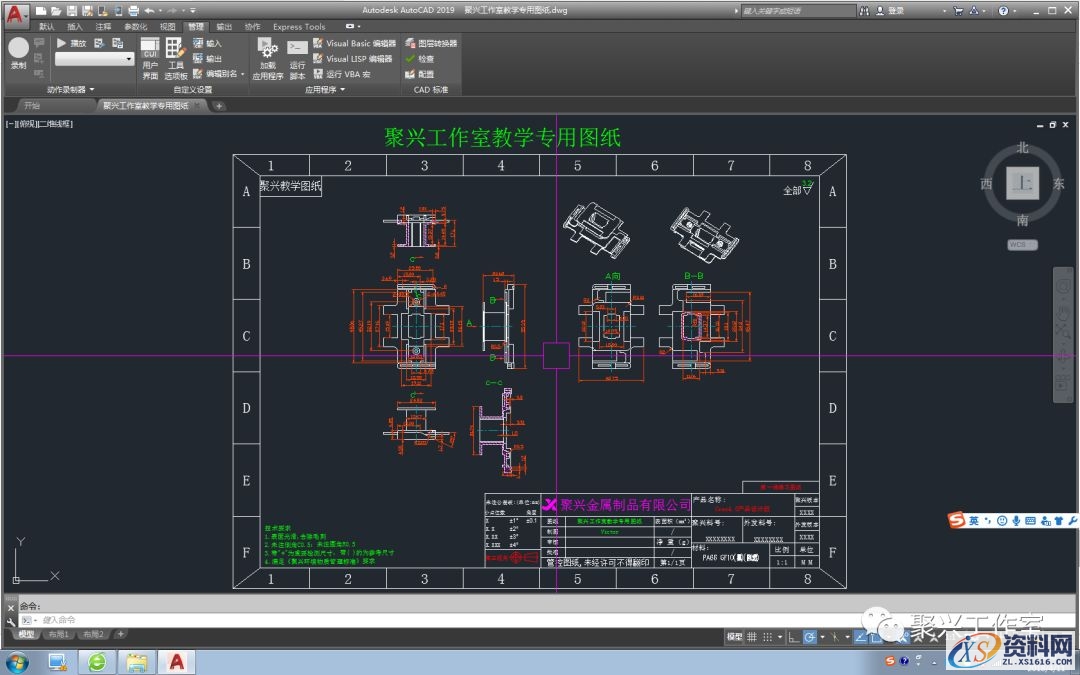
Task: Toggle polar tracking on the status bar
Action: click(809, 635)
